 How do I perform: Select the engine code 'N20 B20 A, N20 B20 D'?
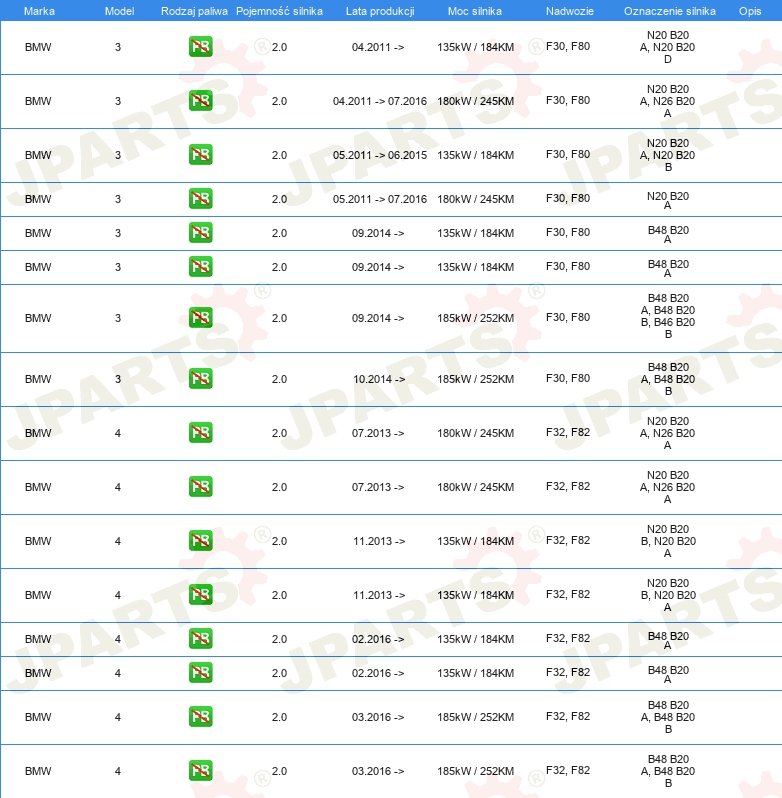[668, 47]
